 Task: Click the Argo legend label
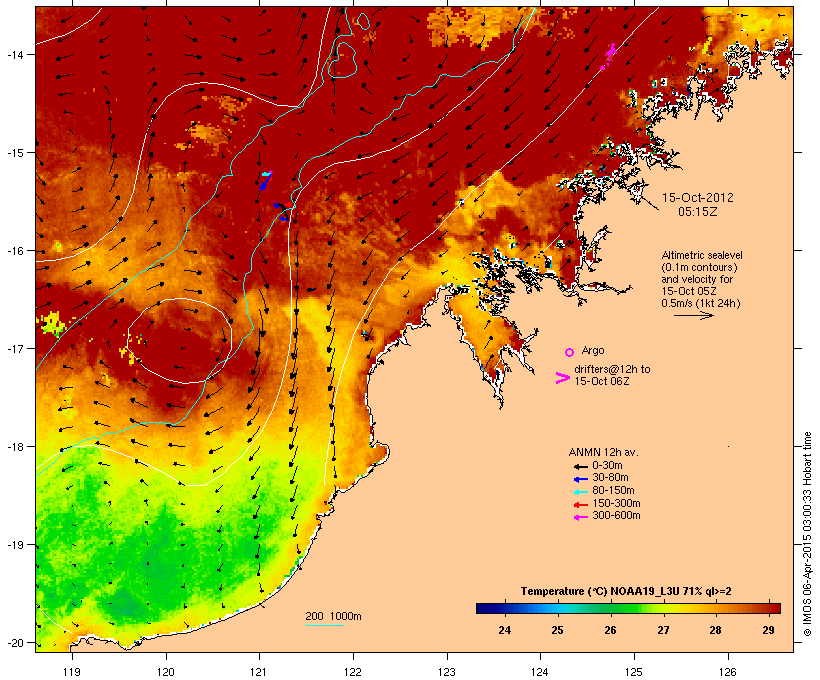[593, 350]
